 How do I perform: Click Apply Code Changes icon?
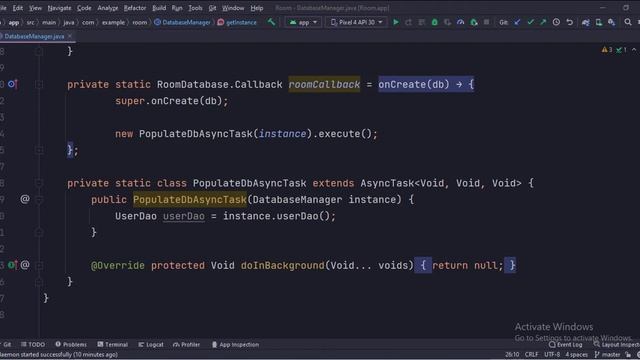click(x=422, y=22)
